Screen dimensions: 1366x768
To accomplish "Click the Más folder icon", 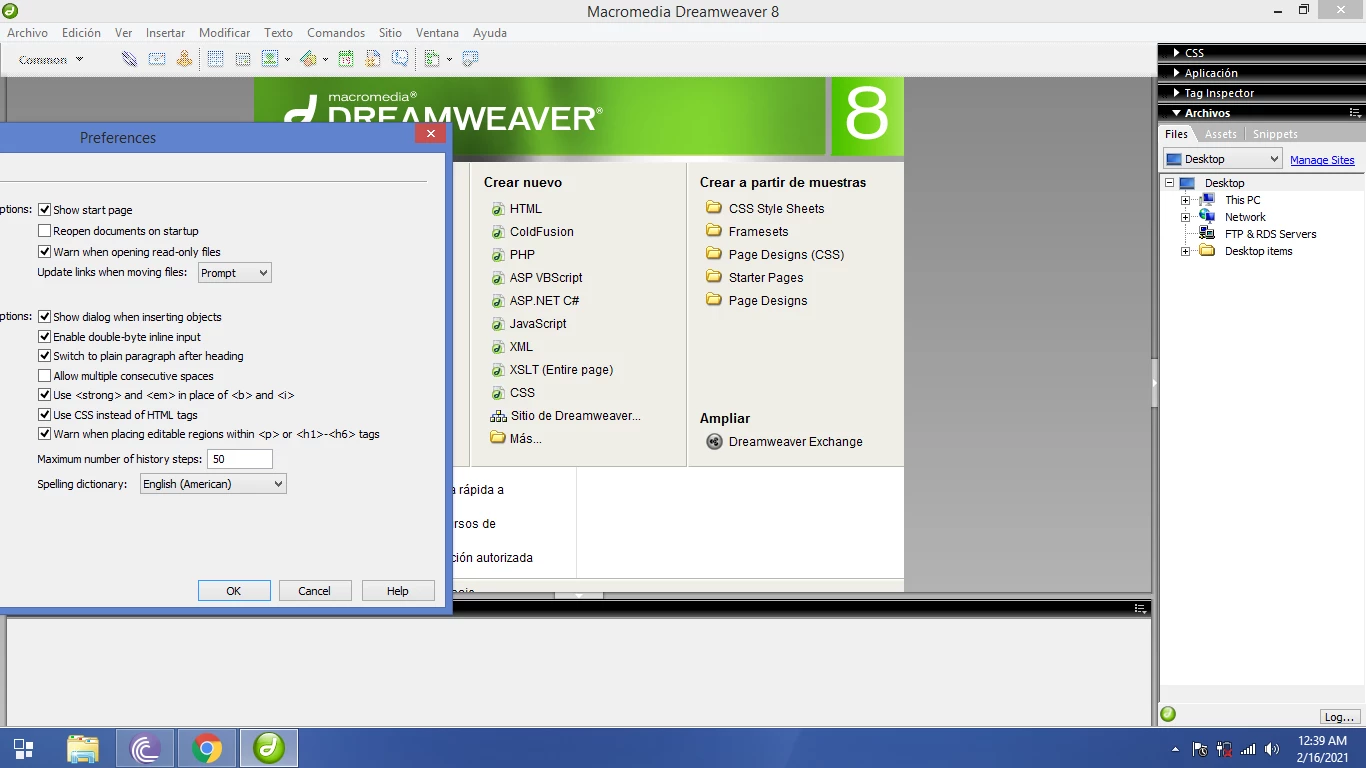I will tap(498, 438).
